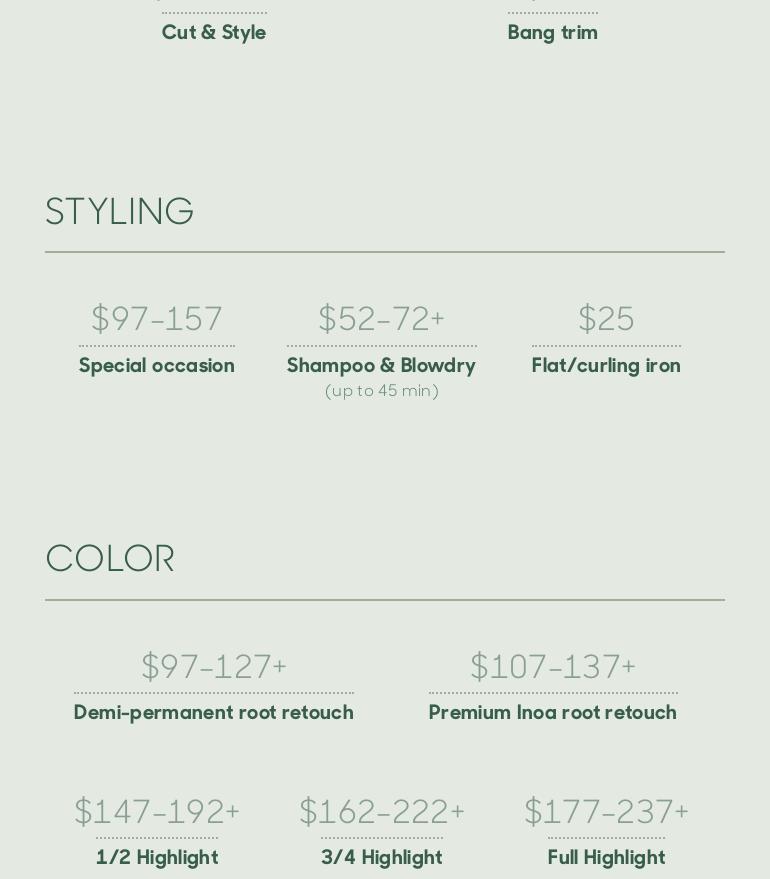This screenshot has height=879, width=770.
Task: Select the Full Highlight label
Action: tap(606, 857)
